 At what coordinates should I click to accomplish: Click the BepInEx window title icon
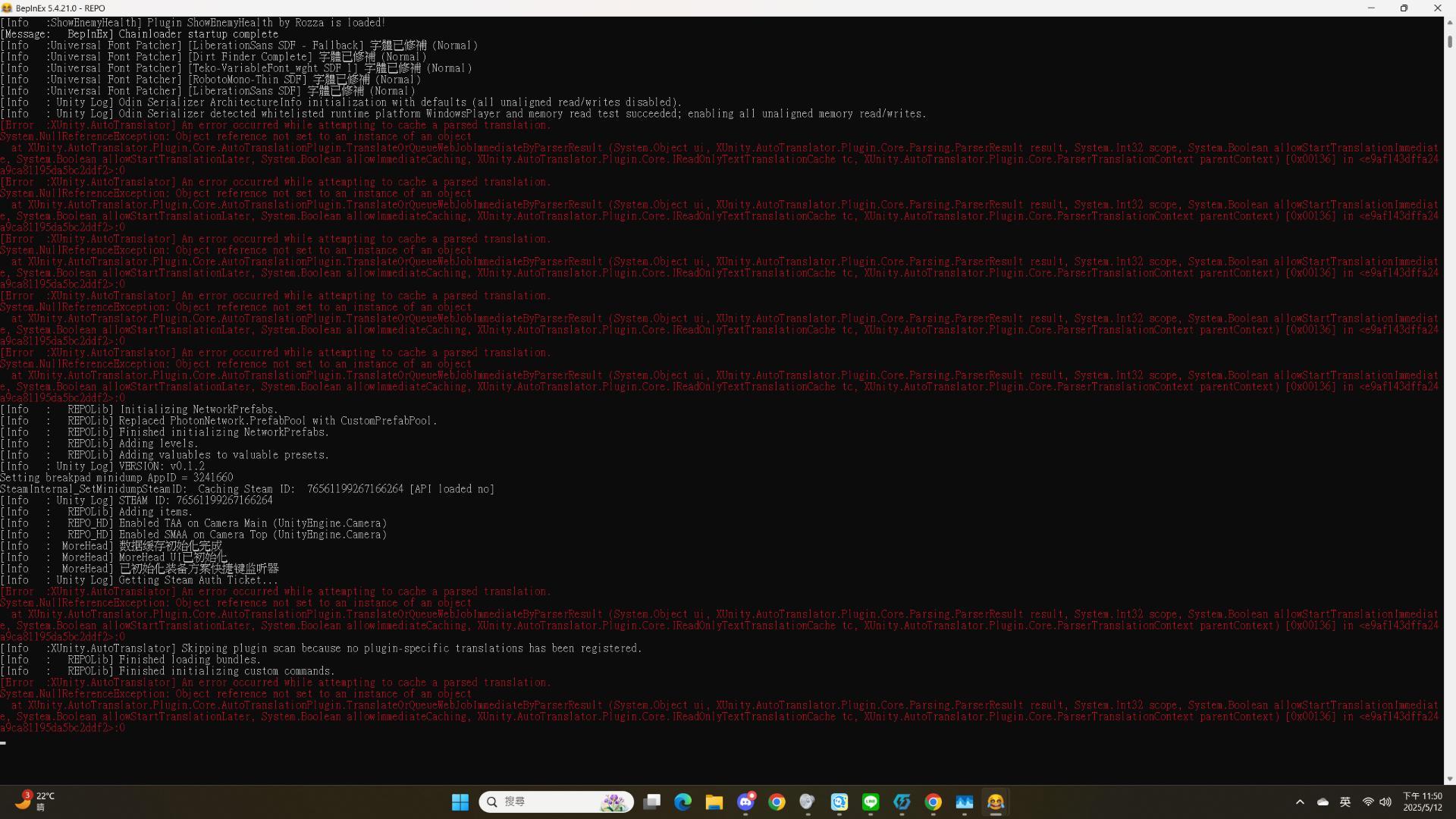7,8
